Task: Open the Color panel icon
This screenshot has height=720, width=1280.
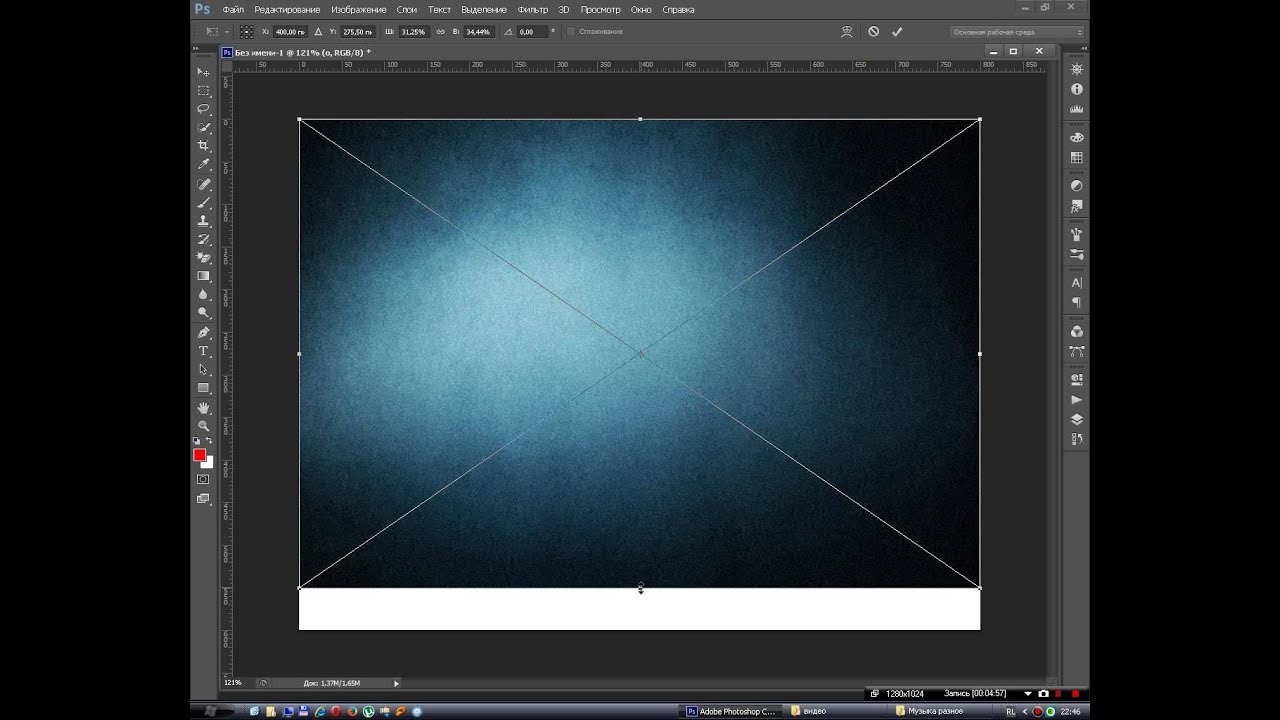Action: [x=1077, y=137]
